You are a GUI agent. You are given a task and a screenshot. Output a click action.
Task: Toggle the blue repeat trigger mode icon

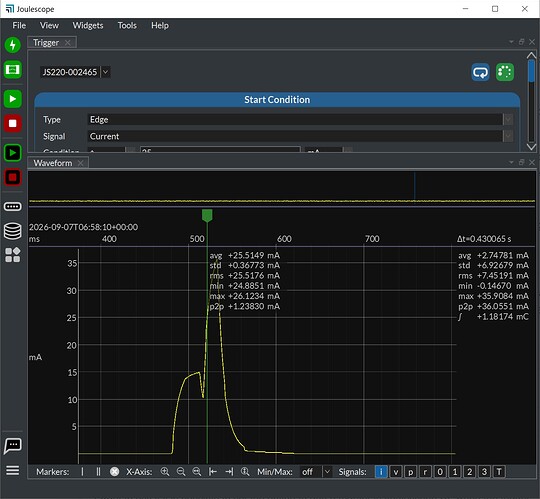tap(480, 72)
